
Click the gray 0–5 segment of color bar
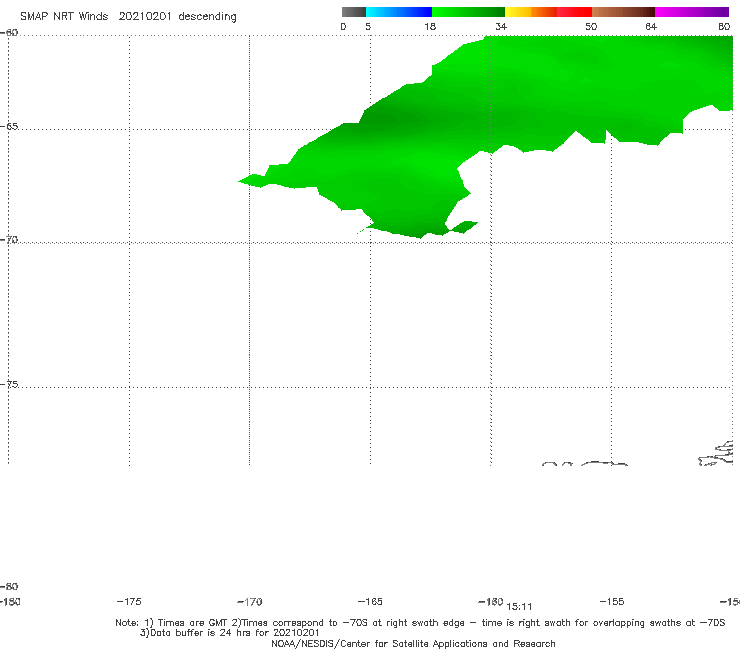(x=354, y=12)
